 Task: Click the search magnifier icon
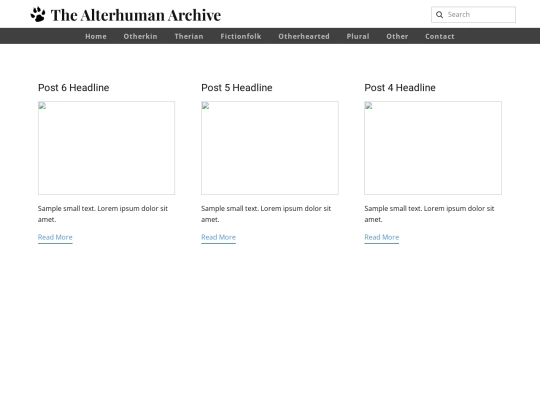click(439, 14)
